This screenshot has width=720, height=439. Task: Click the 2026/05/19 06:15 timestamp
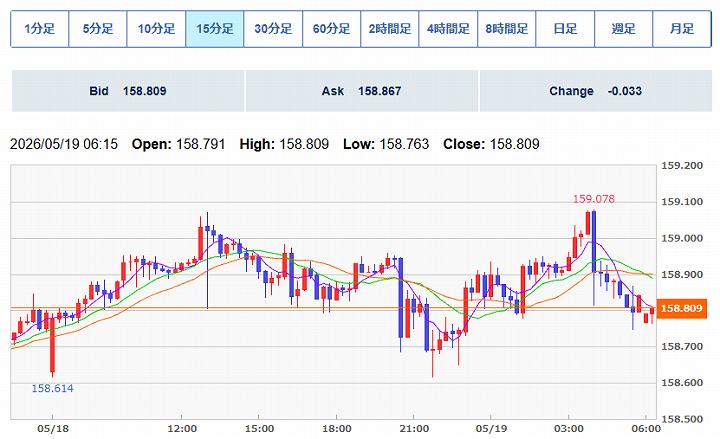click(x=64, y=144)
